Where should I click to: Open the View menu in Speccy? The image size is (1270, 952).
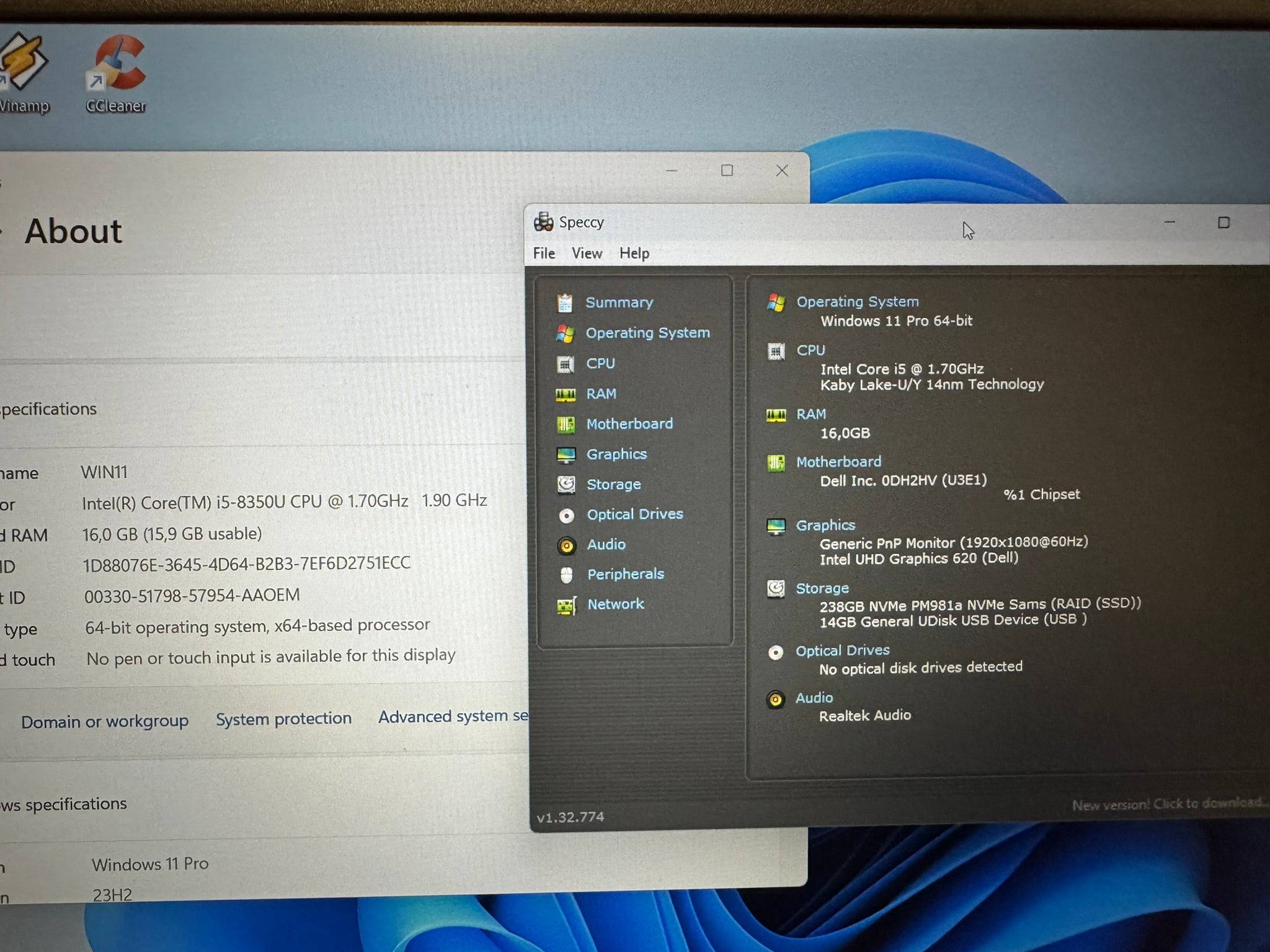pyautogui.click(x=587, y=253)
